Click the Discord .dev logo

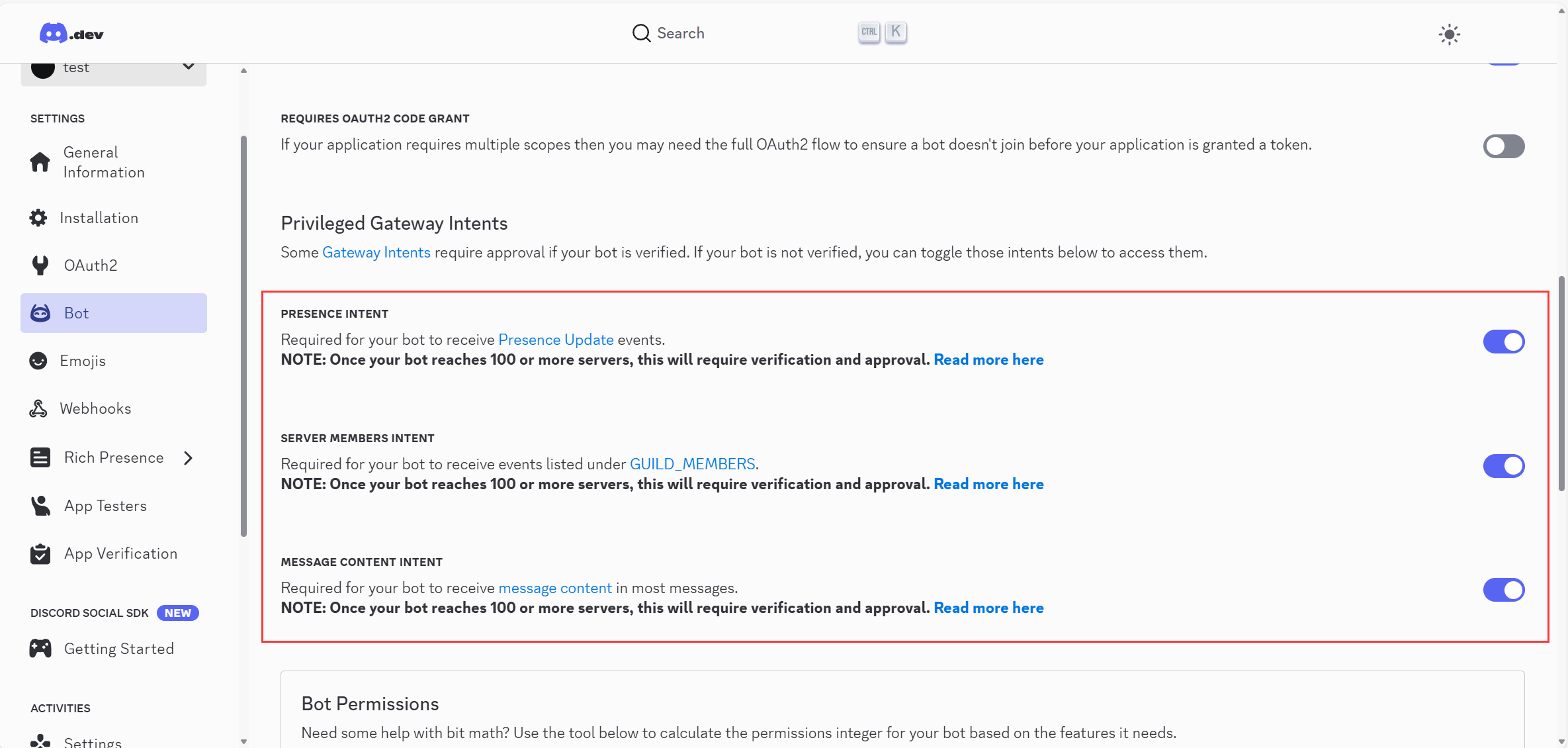[71, 33]
